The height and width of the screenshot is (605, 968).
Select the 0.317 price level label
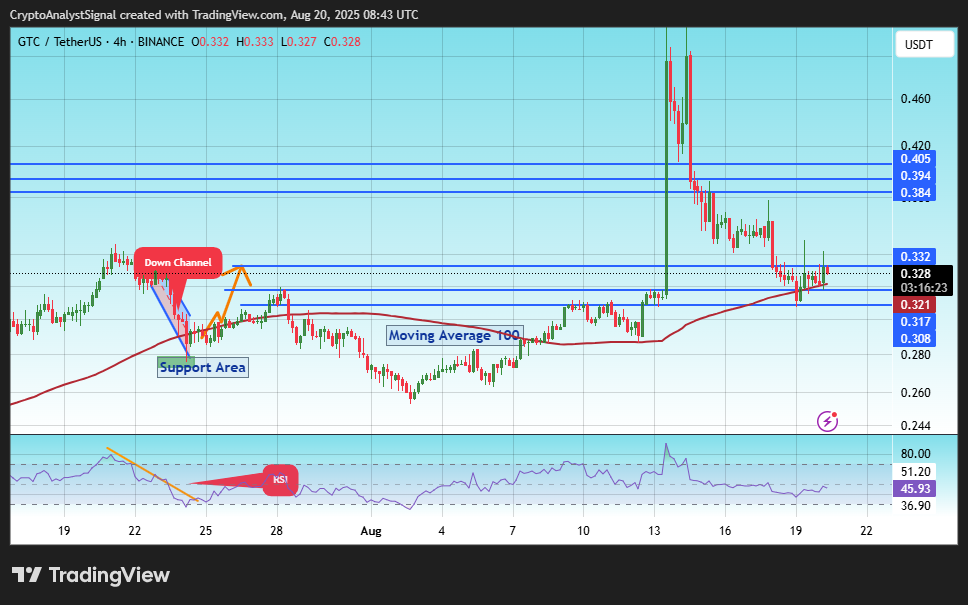[915, 321]
